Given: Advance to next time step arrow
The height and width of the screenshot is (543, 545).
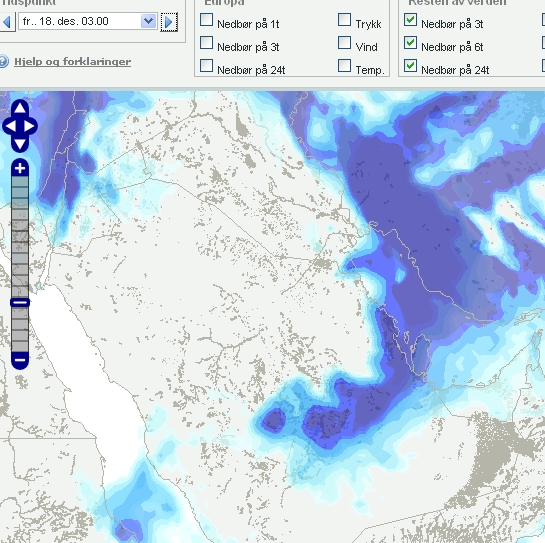Looking at the screenshot, I should click(169, 22).
